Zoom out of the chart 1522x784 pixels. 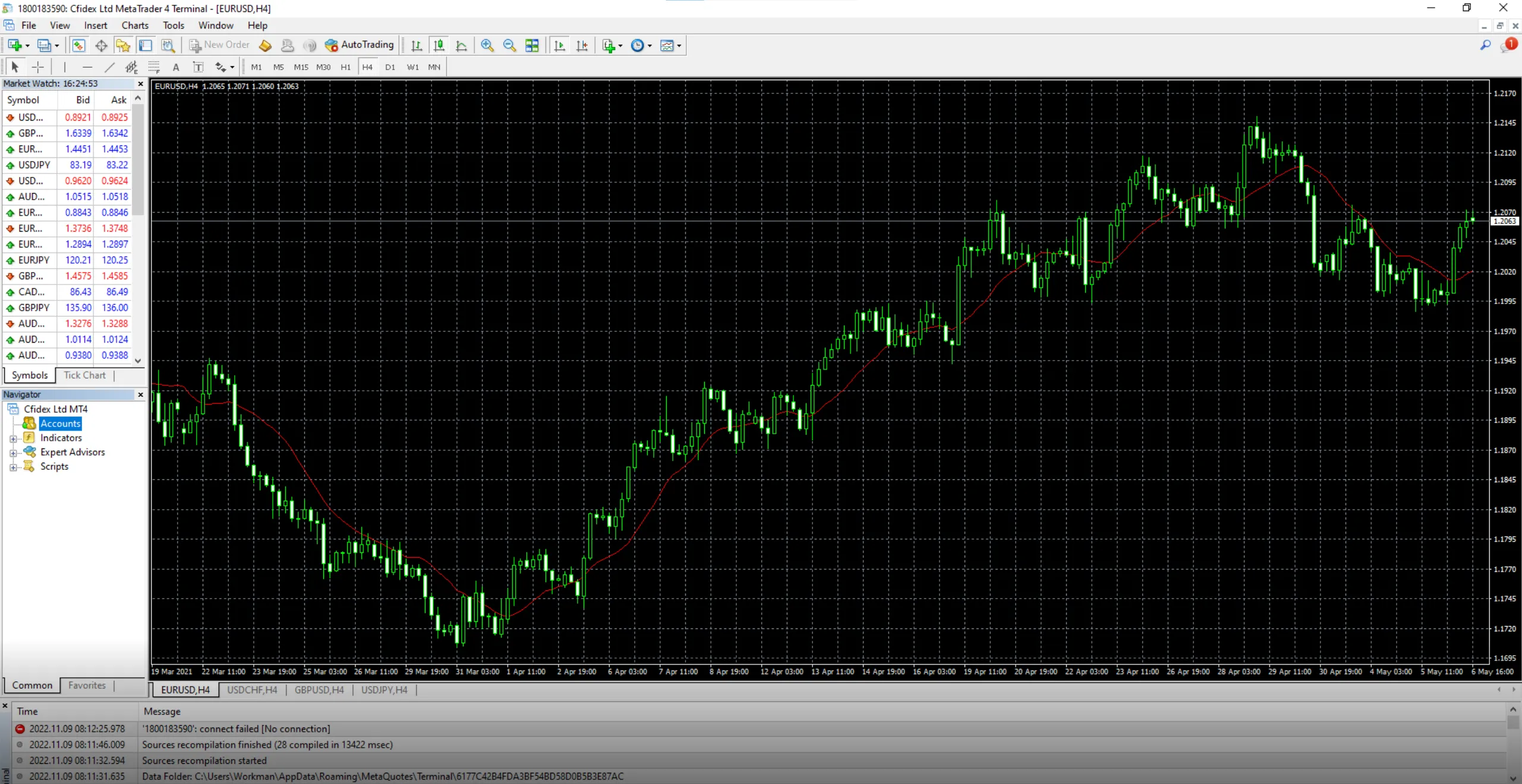click(509, 45)
